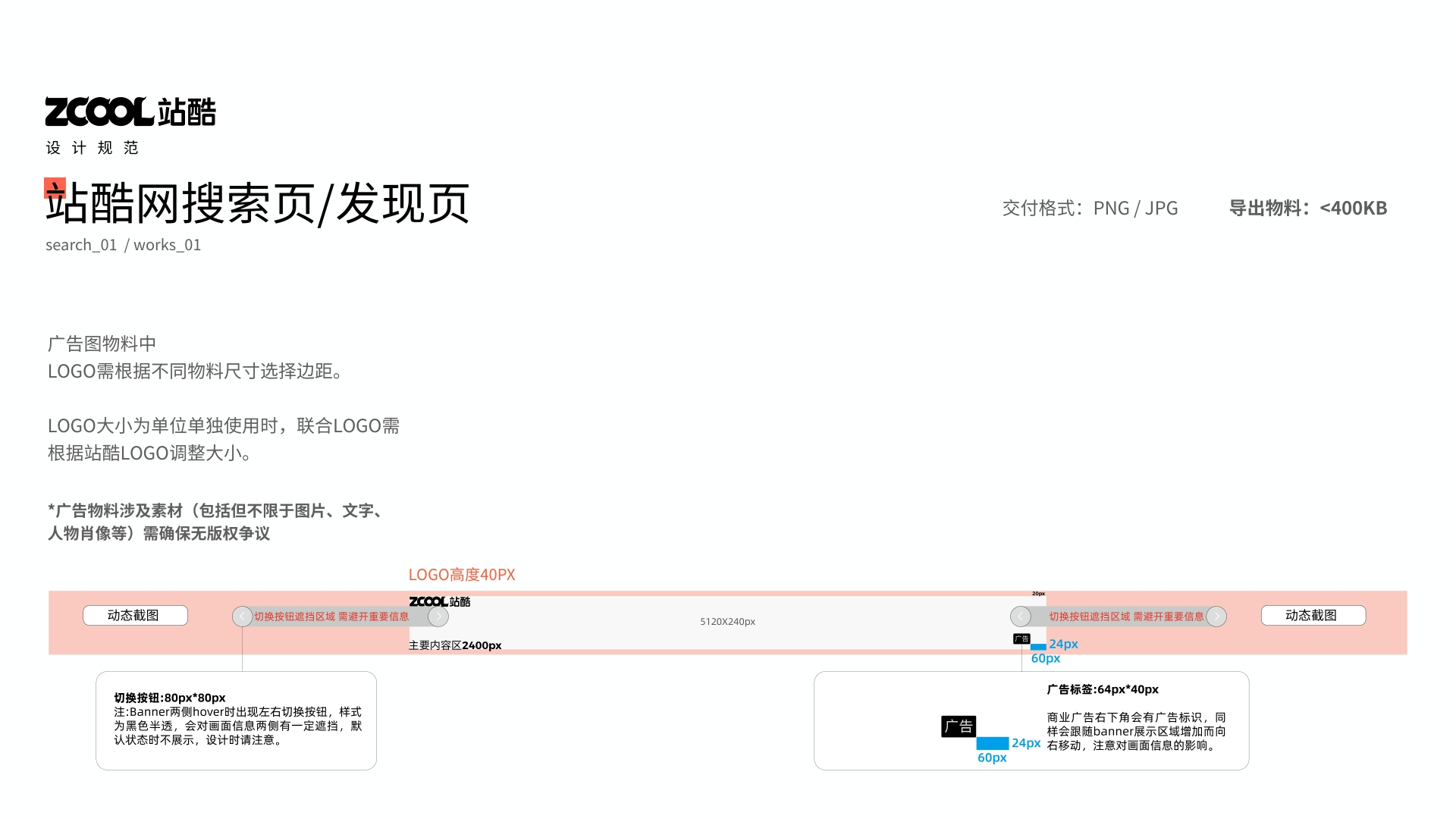Click the red square marker before the page title
The image size is (1456, 819).
coord(55,187)
